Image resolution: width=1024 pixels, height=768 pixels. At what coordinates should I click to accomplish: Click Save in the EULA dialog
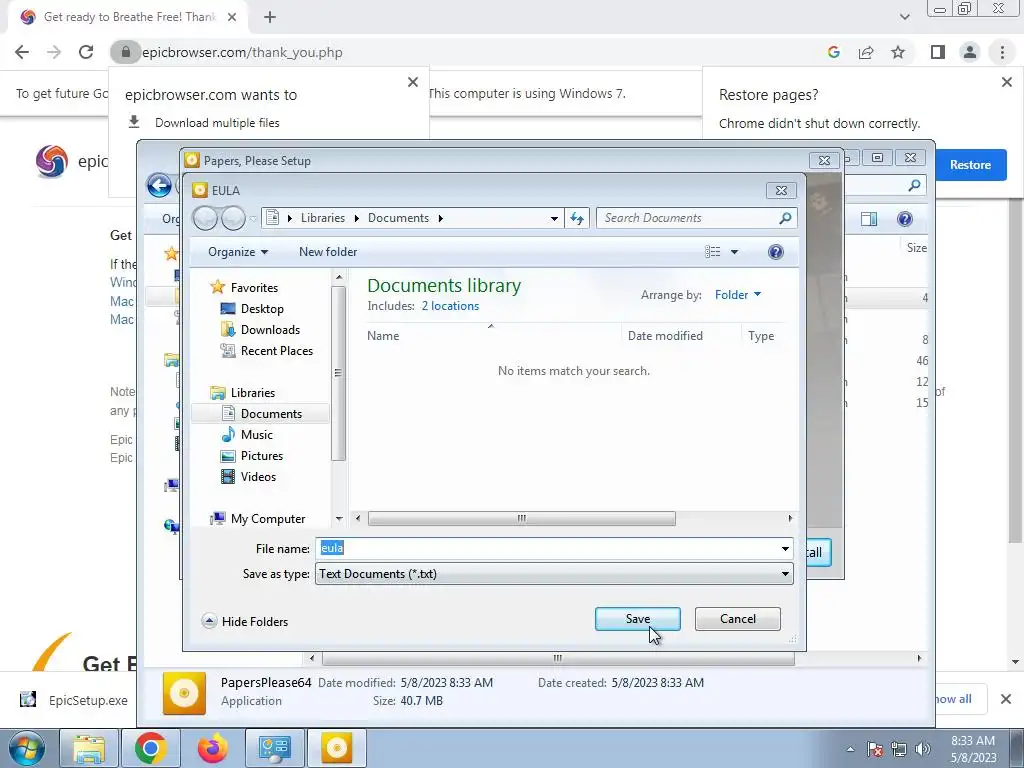tap(637, 619)
